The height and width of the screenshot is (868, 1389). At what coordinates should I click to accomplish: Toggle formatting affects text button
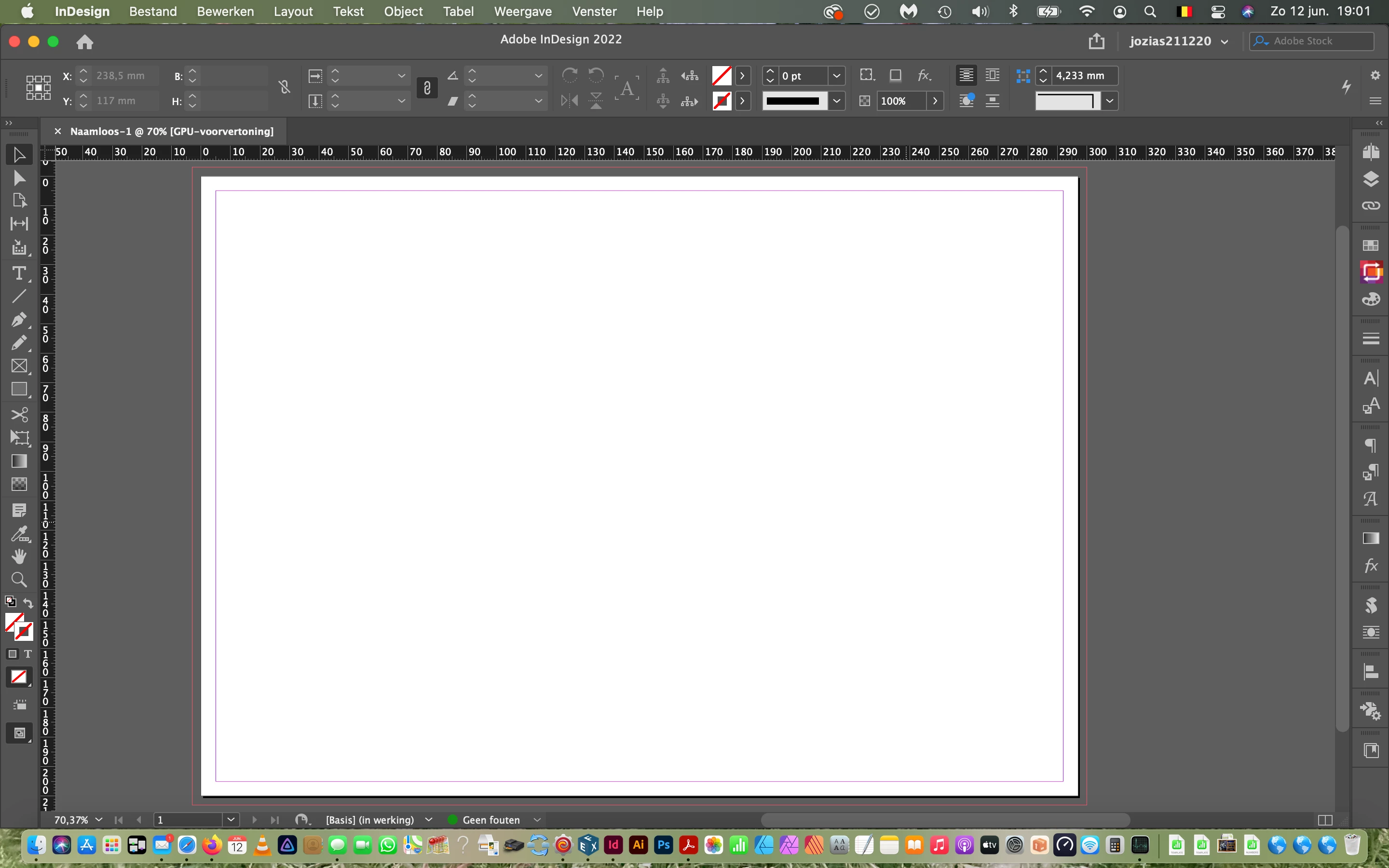tap(27, 654)
